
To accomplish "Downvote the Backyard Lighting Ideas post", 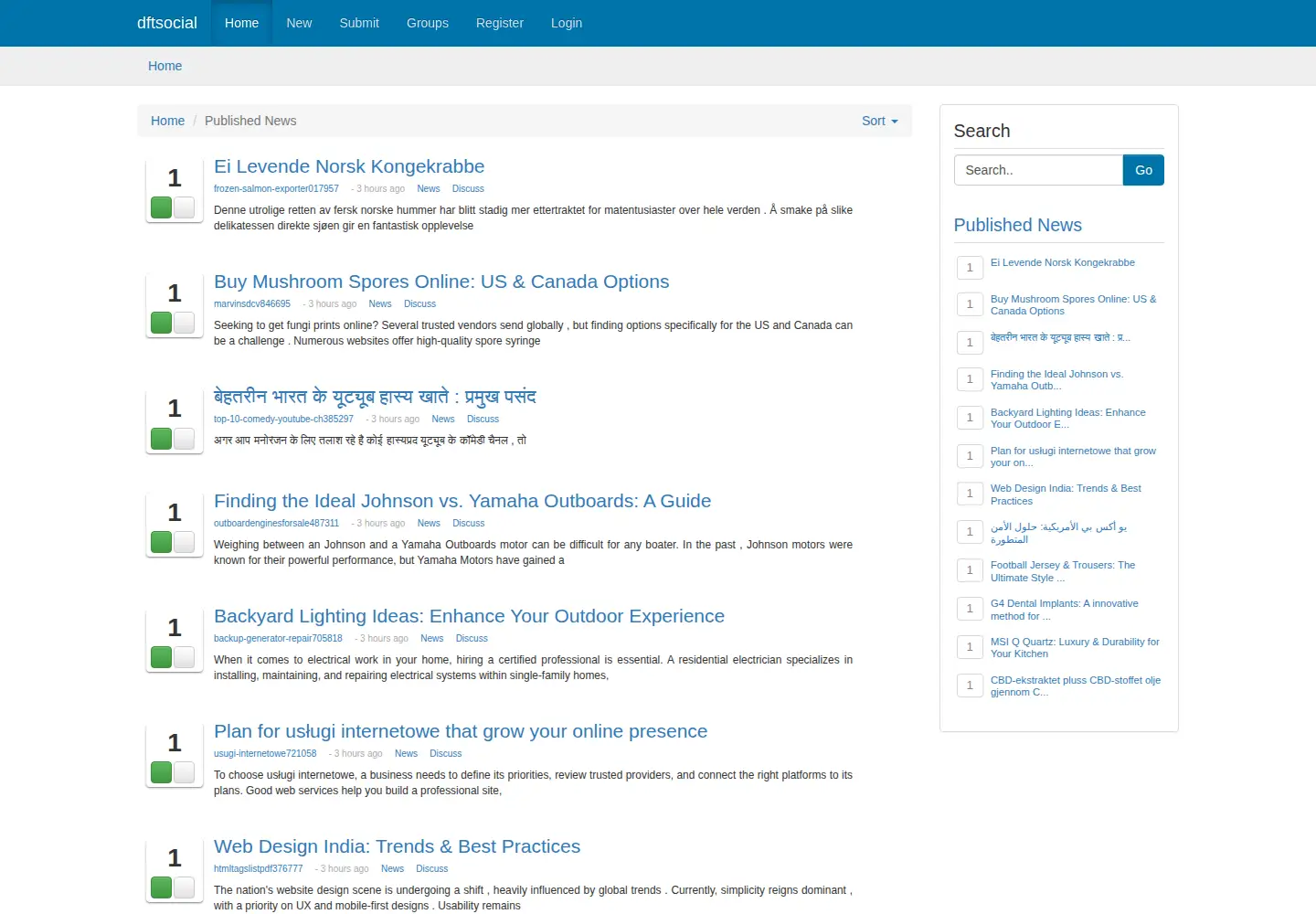I will coord(184,657).
